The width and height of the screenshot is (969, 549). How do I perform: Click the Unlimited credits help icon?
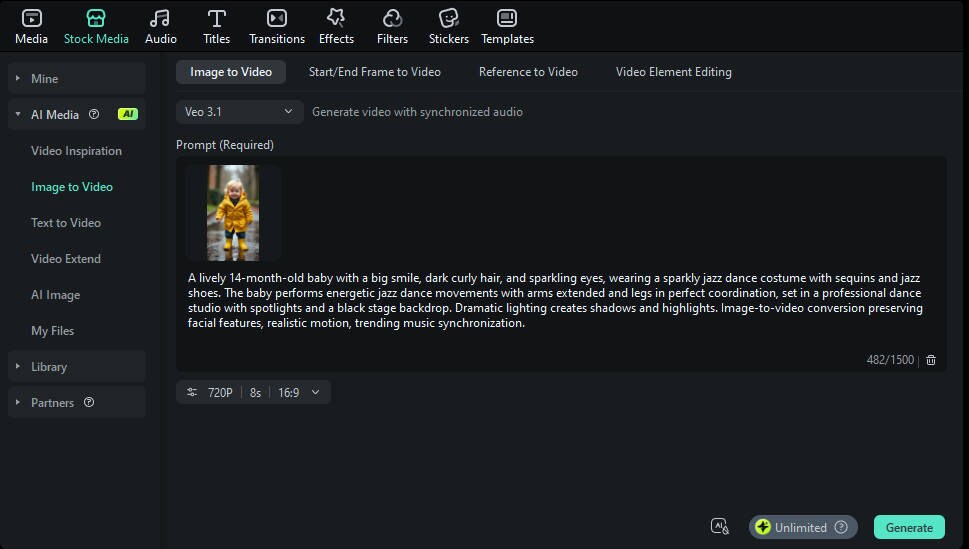click(x=840, y=527)
